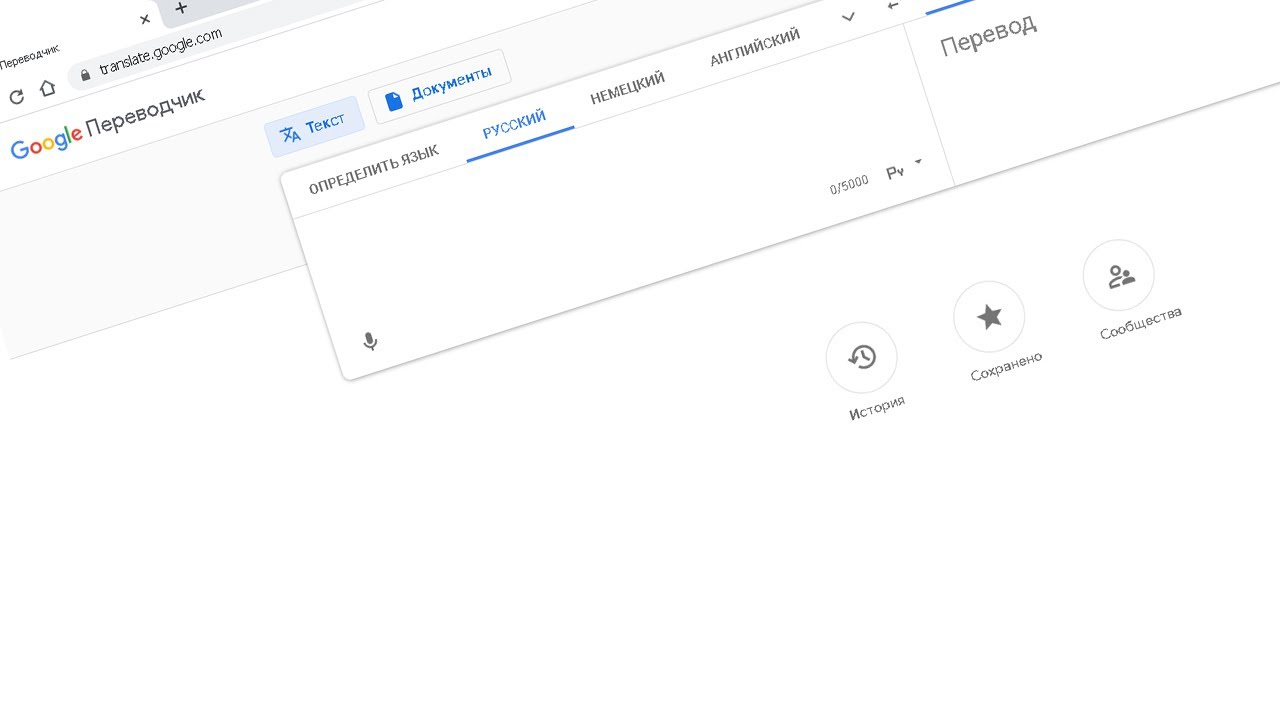Click the lock icon in the address bar
This screenshot has width=1280, height=720.
pos(85,74)
